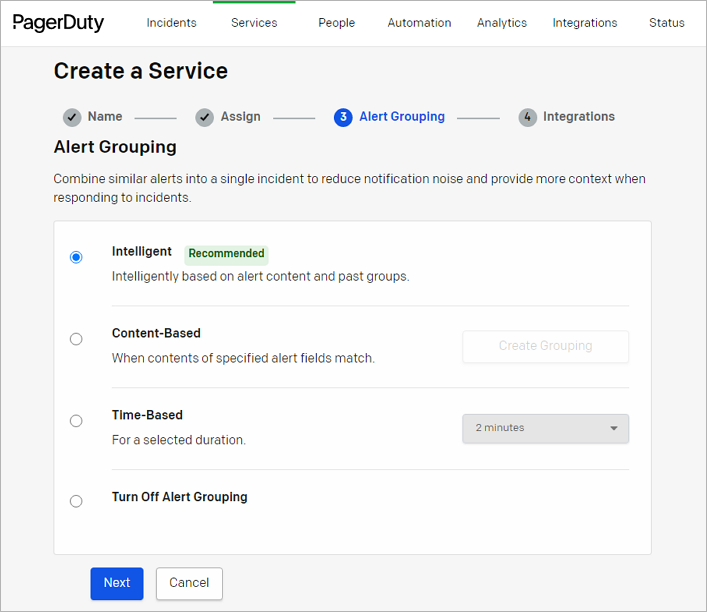Open the Incidents menu
Image resolution: width=707 pixels, height=612 pixels.
(171, 23)
